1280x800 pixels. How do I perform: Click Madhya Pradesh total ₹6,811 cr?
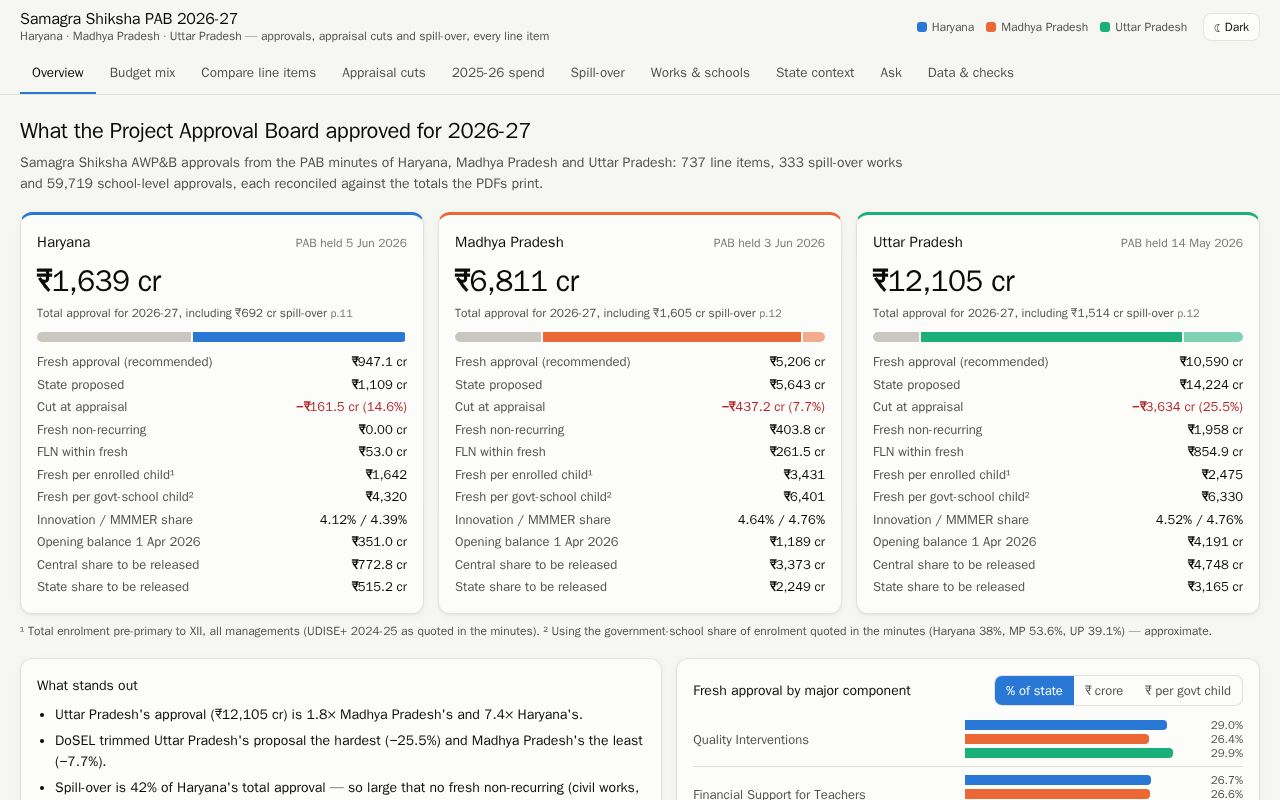[517, 281]
